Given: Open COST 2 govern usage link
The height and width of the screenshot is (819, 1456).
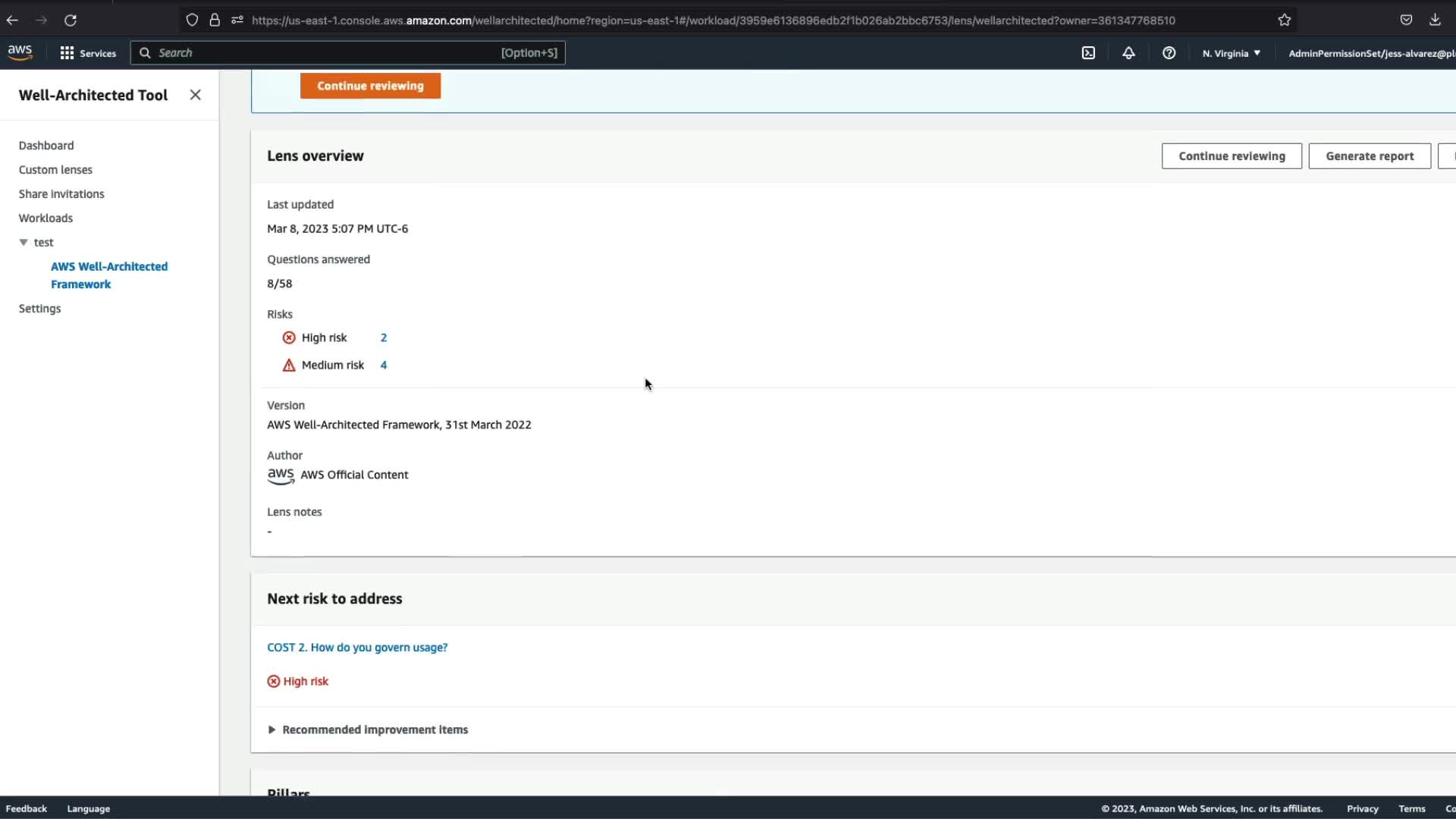Looking at the screenshot, I should point(357,648).
